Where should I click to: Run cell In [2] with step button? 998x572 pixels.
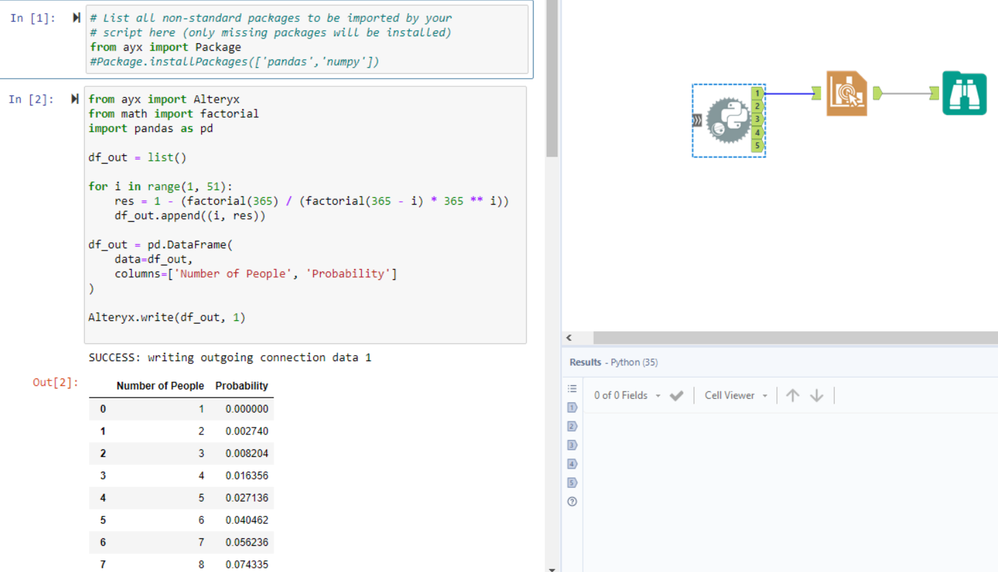pyautogui.click(x=74, y=99)
